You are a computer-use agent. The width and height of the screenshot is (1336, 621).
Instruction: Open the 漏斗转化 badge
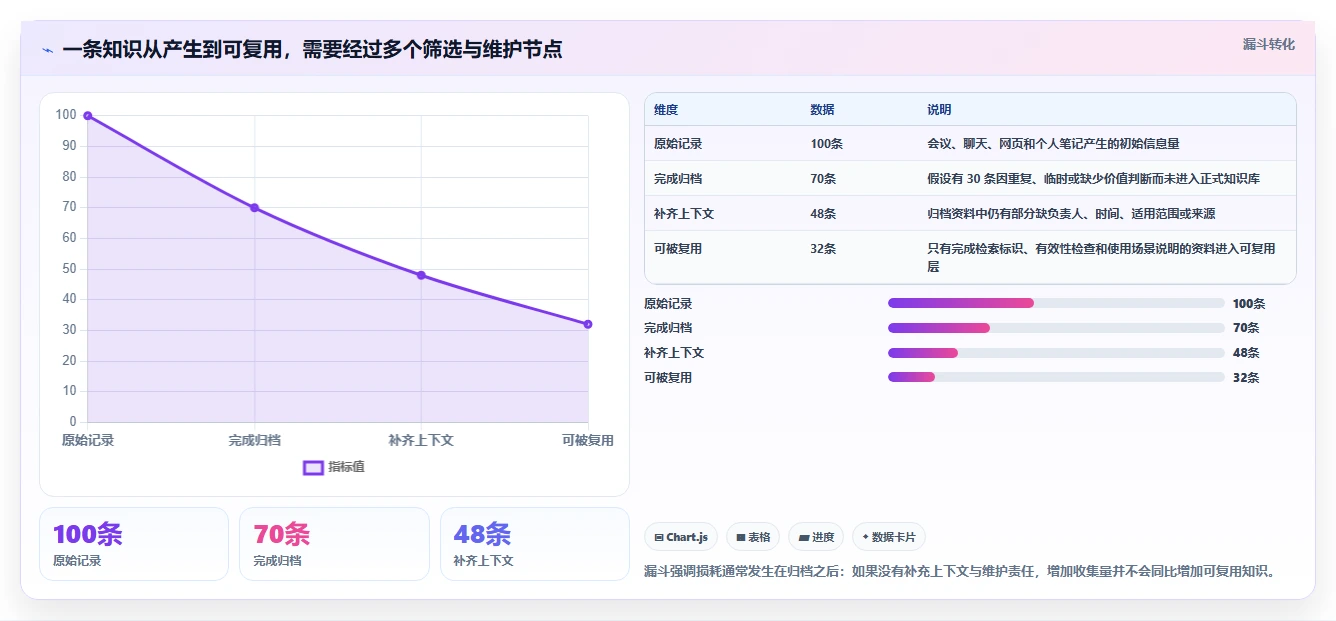click(1269, 45)
